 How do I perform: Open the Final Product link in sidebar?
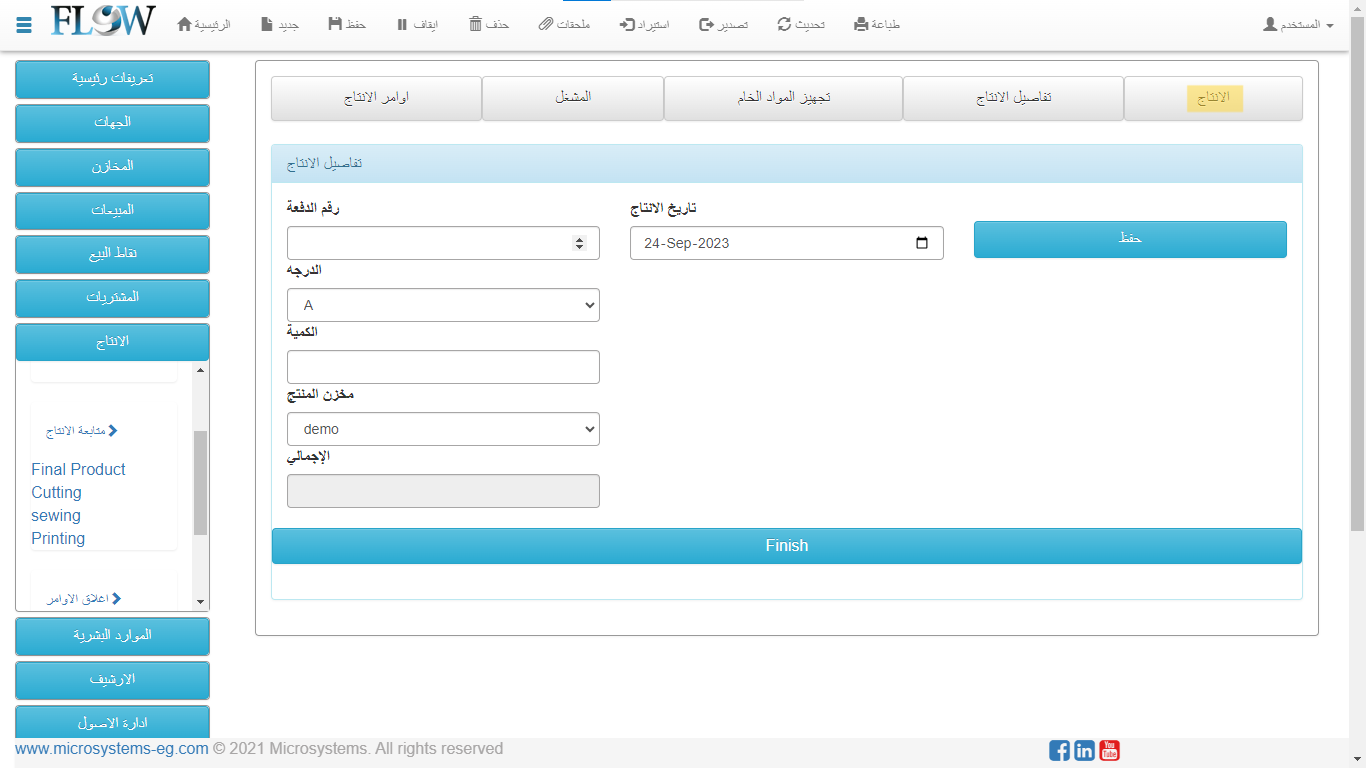click(x=78, y=469)
